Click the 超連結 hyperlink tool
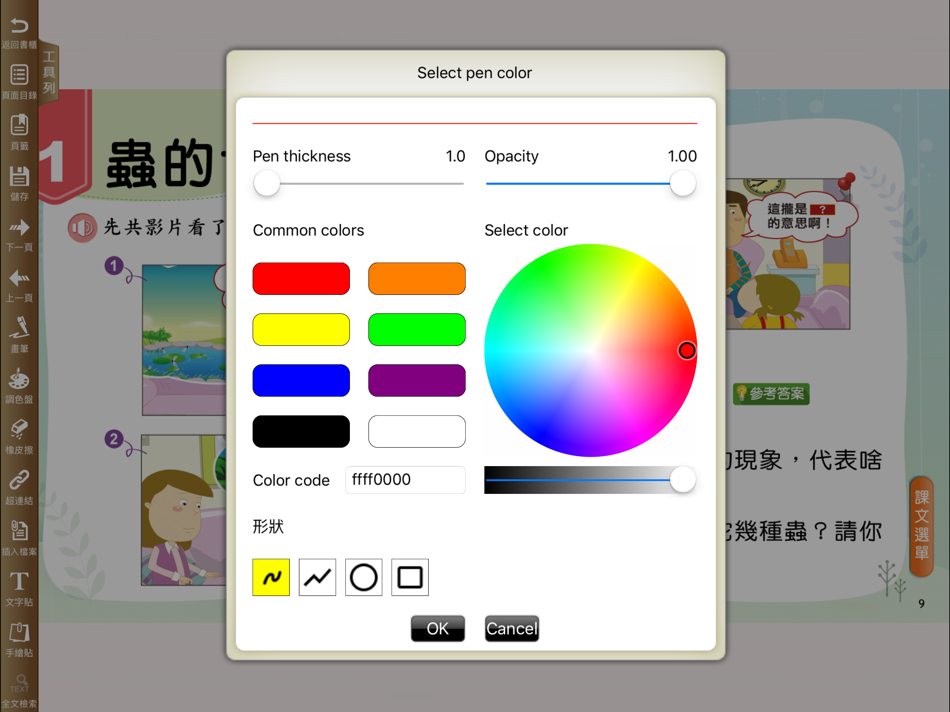The width and height of the screenshot is (950, 712). 19,481
